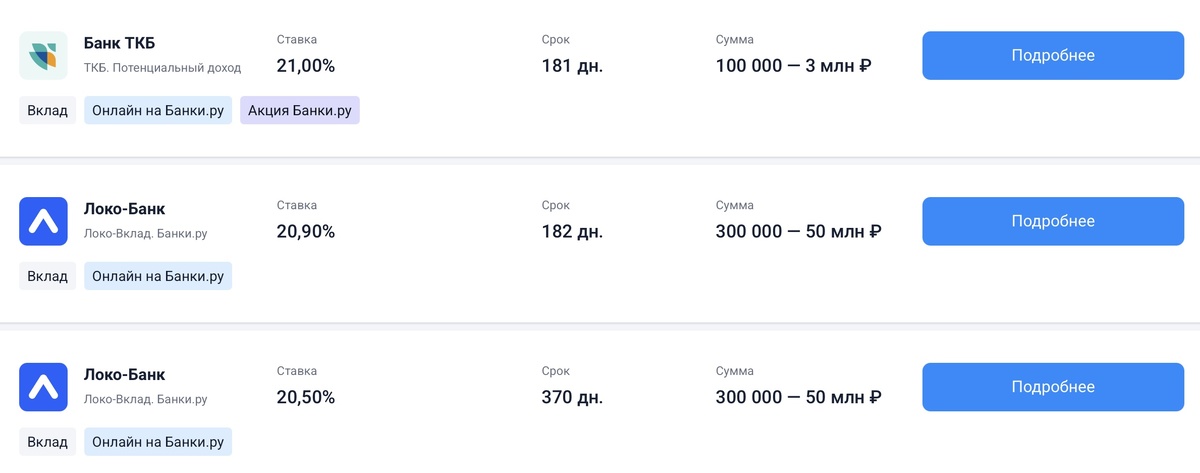Click Локо-Вклад. Банки.ру subtitle in 182-day offer
The image size is (1200, 473).
click(146, 234)
